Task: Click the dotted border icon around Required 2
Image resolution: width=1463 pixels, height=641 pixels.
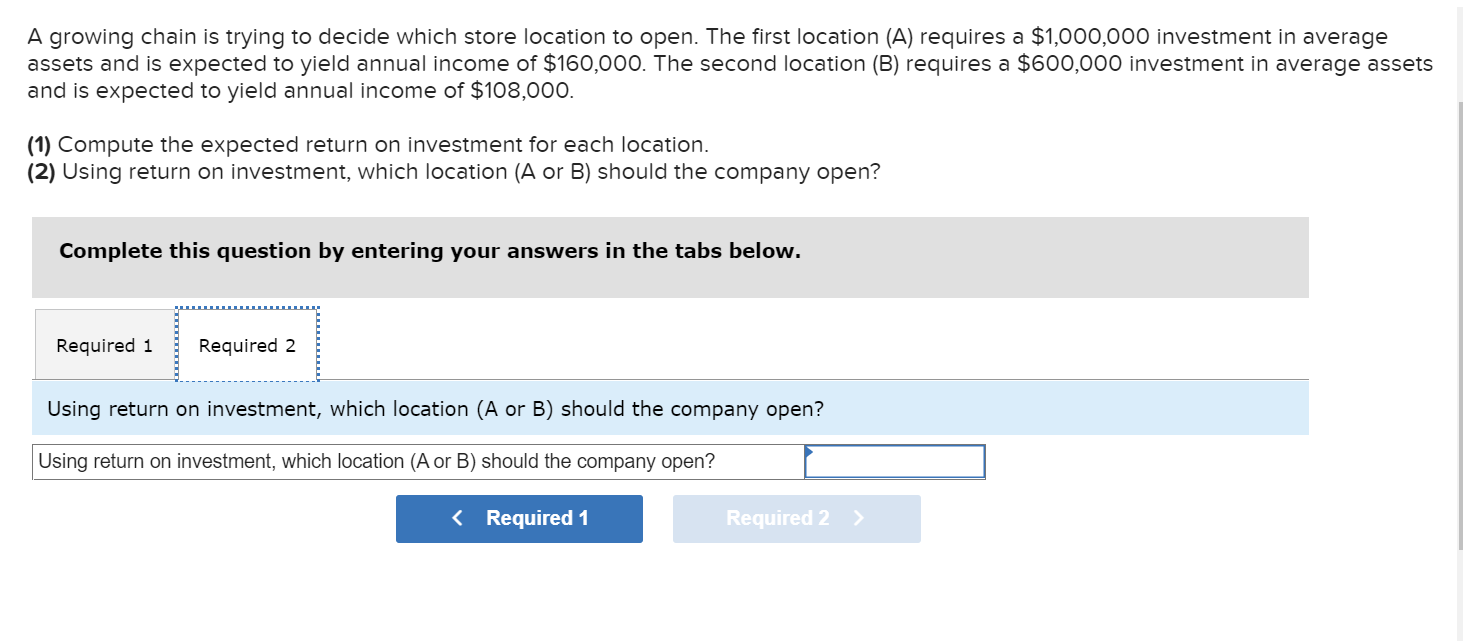Action: click(247, 344)
